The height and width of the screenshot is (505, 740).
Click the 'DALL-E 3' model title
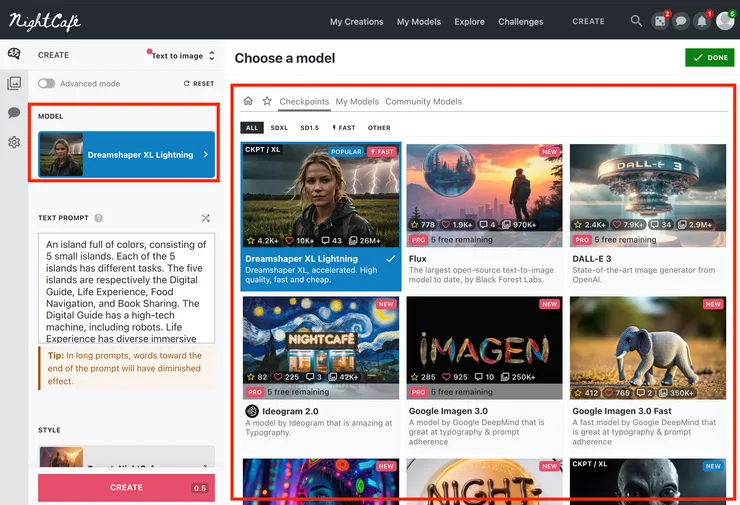click(x=591, y=259)
